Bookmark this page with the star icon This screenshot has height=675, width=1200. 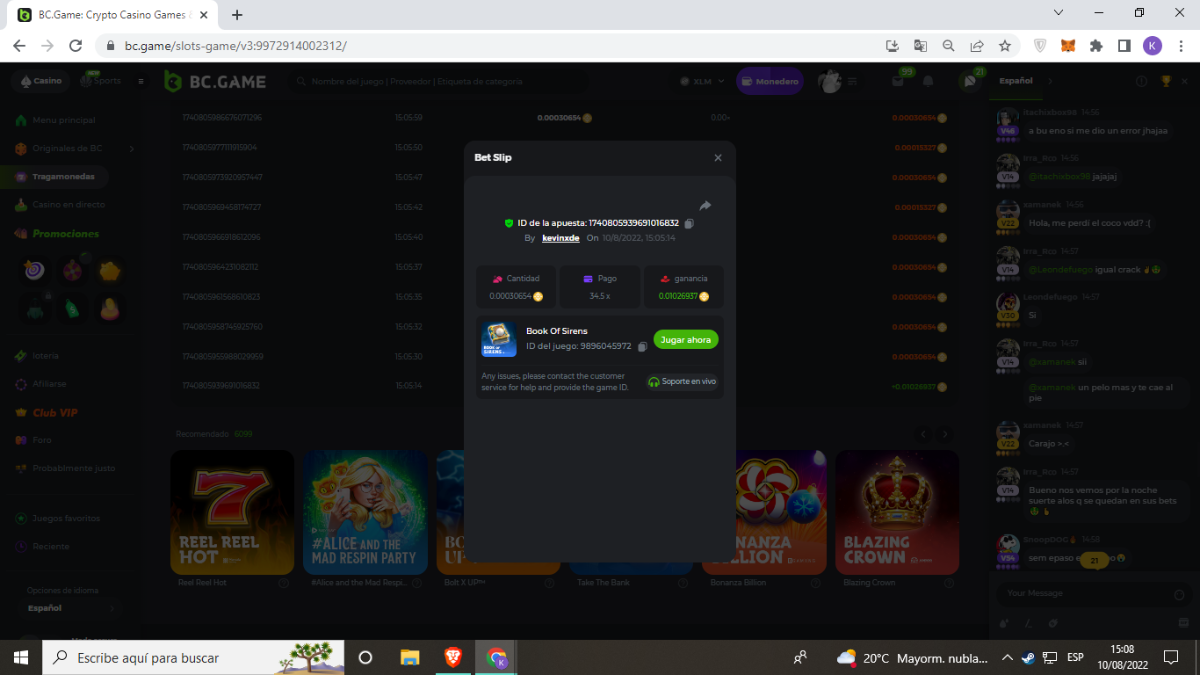[1005, 46]
